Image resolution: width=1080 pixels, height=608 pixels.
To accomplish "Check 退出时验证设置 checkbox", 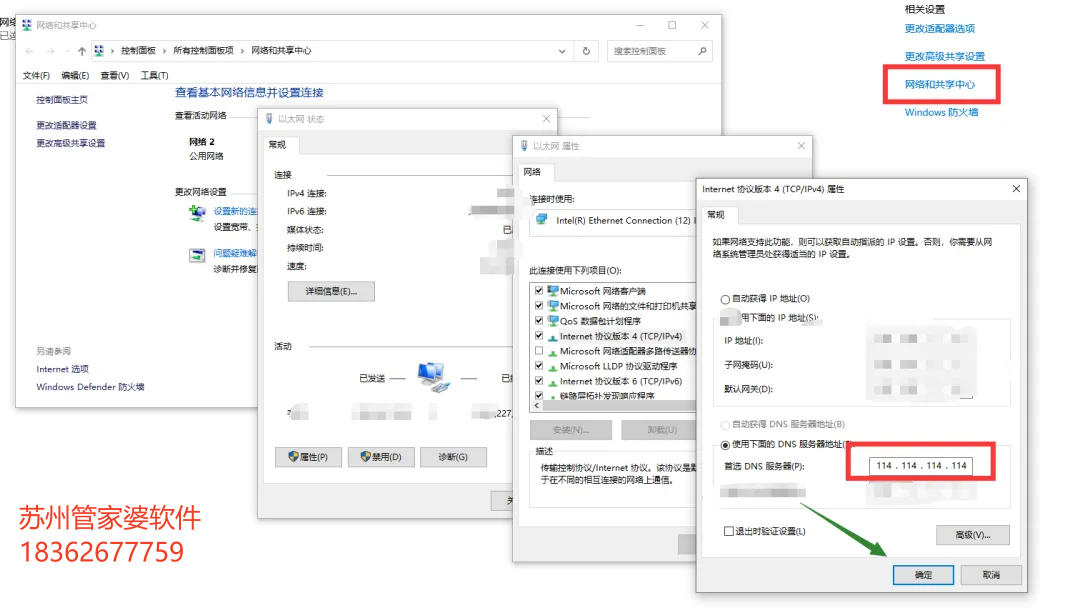I will tap(728, 531).
